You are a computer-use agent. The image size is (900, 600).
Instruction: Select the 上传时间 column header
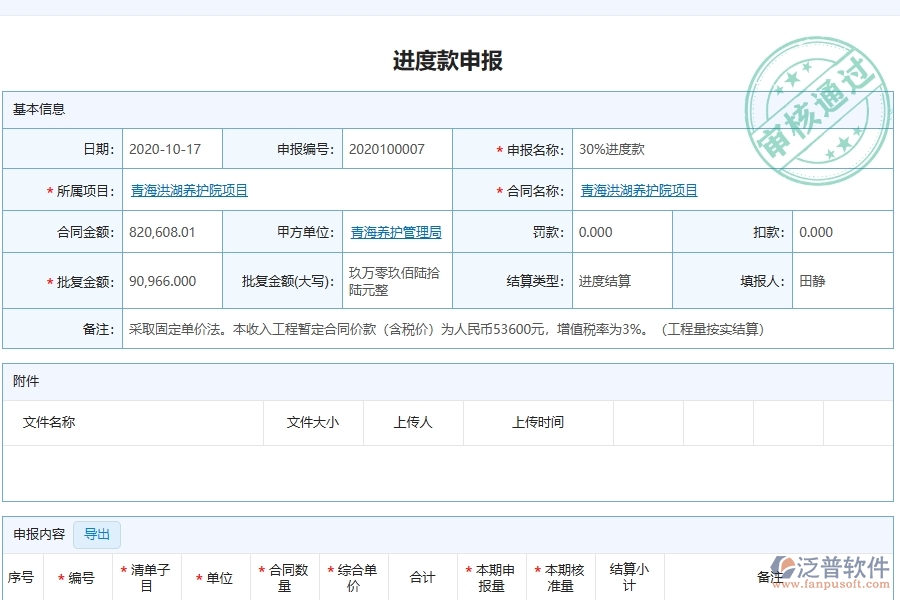coord(537,422)
